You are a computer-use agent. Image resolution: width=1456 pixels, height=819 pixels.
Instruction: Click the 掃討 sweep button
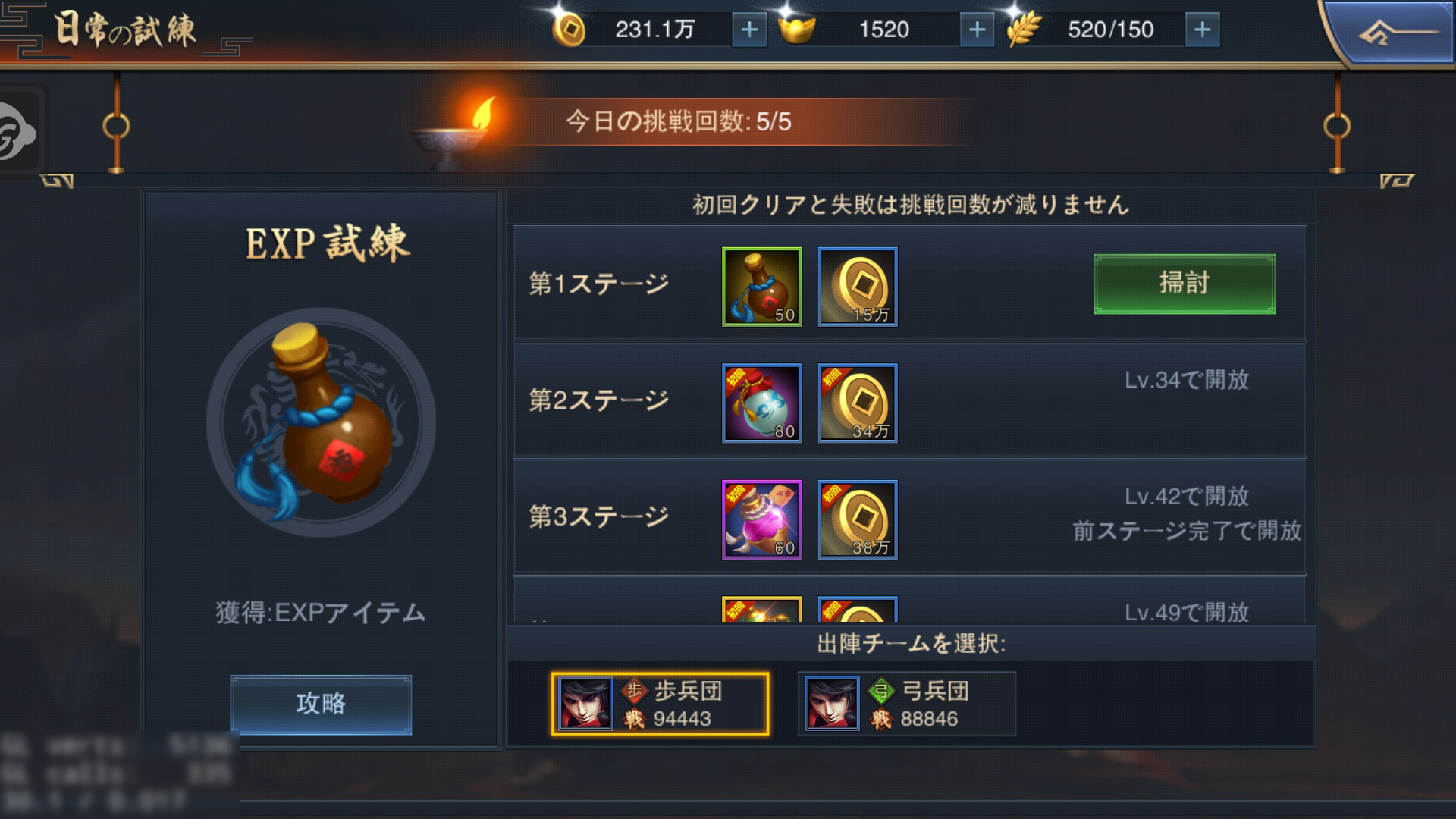click(x=1185, y=284)
